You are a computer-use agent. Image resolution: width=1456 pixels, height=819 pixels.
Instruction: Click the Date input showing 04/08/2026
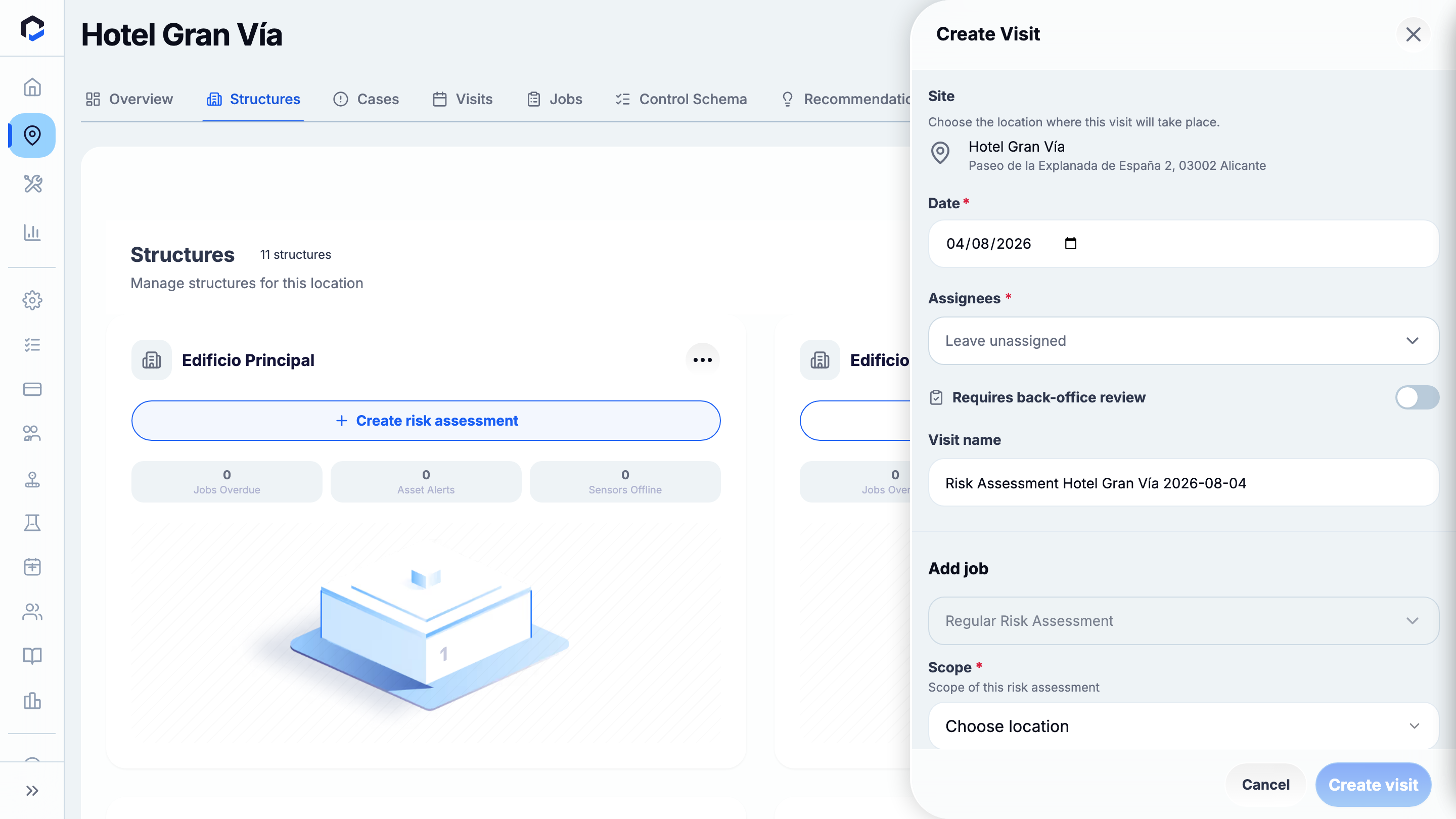(1183, 244)
